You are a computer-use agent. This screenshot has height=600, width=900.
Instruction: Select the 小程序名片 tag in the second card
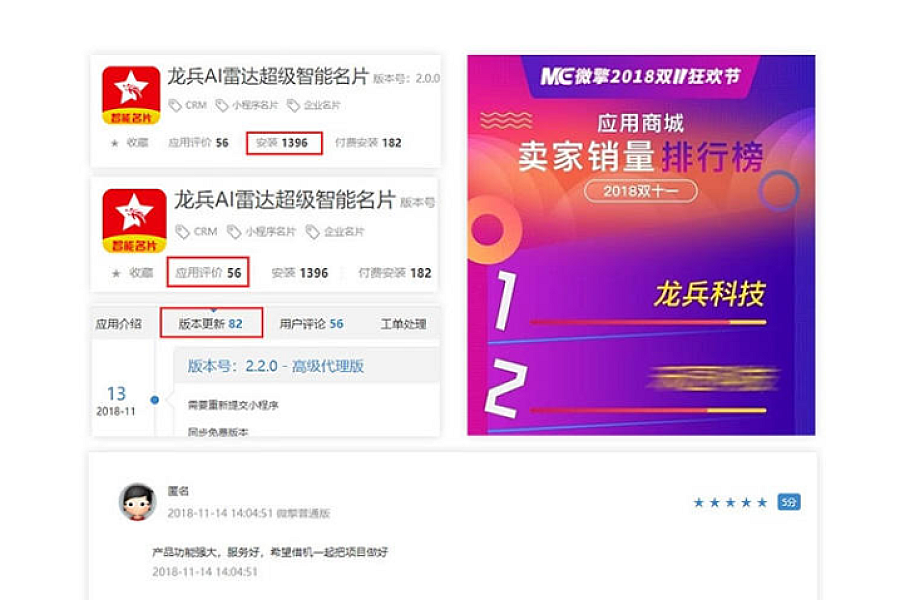pyautogui.click(x=262, y=232)
